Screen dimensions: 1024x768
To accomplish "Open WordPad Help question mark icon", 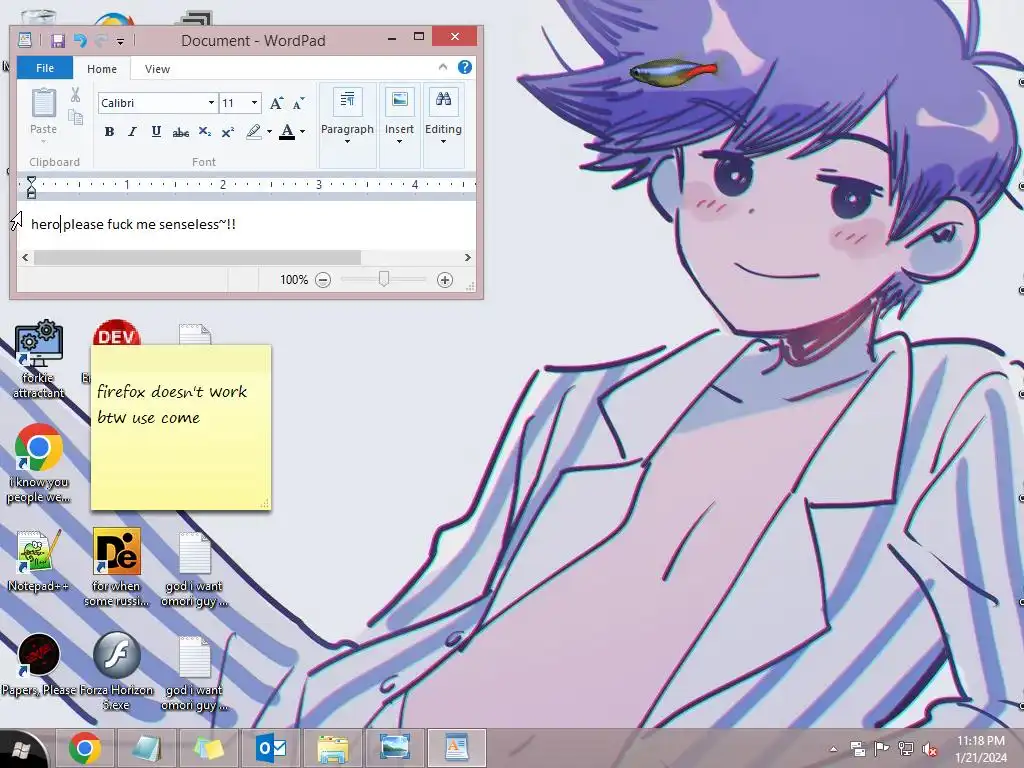I will [x=465, y=67].
